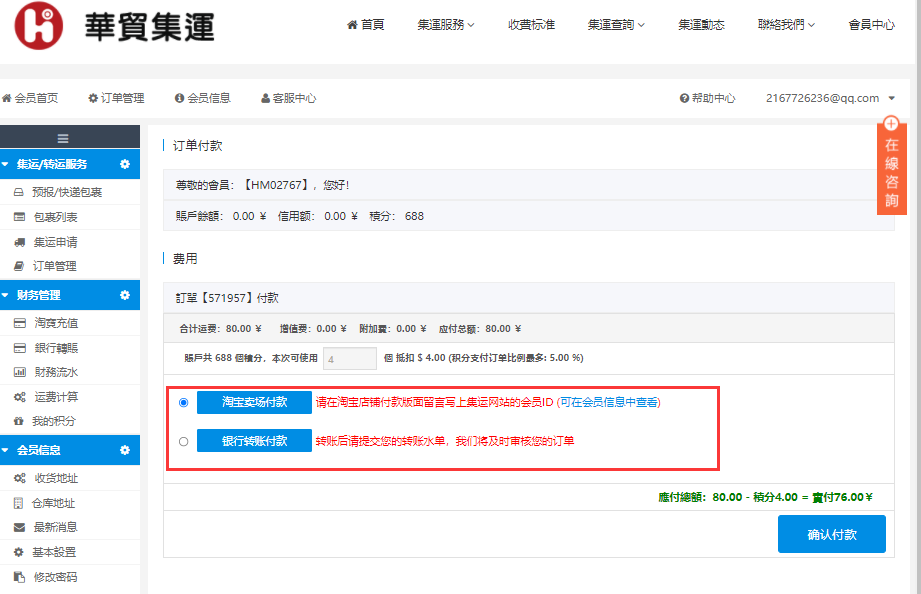Click the 确认付款 confirm payment button
Viewport: 921px width, 594px height.
pos(831,534)
